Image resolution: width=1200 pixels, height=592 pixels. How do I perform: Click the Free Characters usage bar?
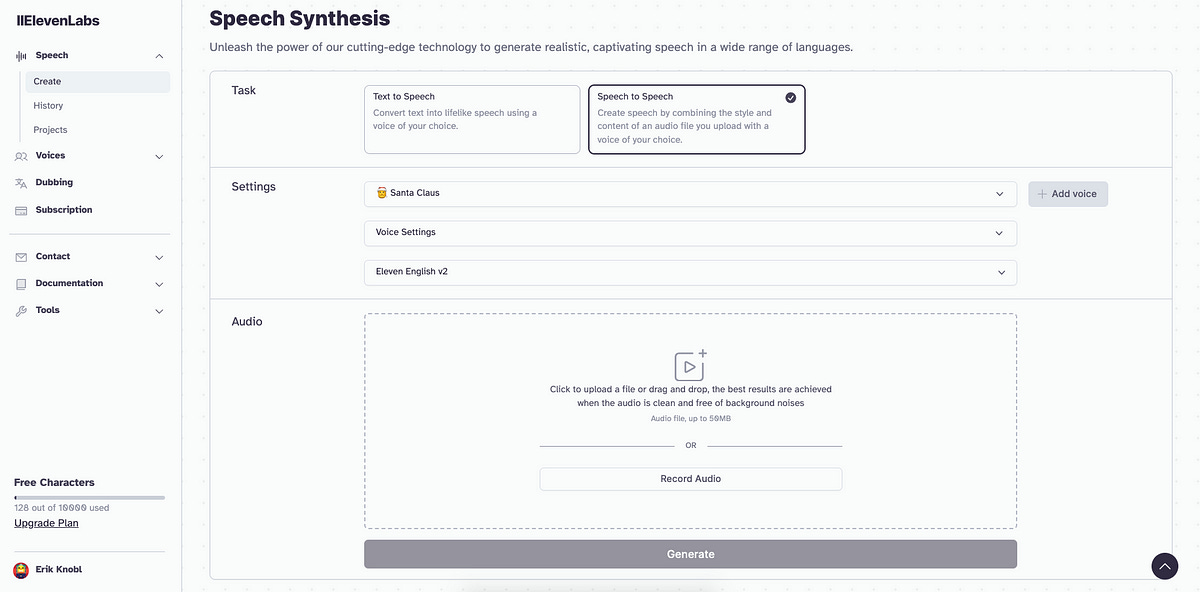pyautogui.click(x=89, y=497)
